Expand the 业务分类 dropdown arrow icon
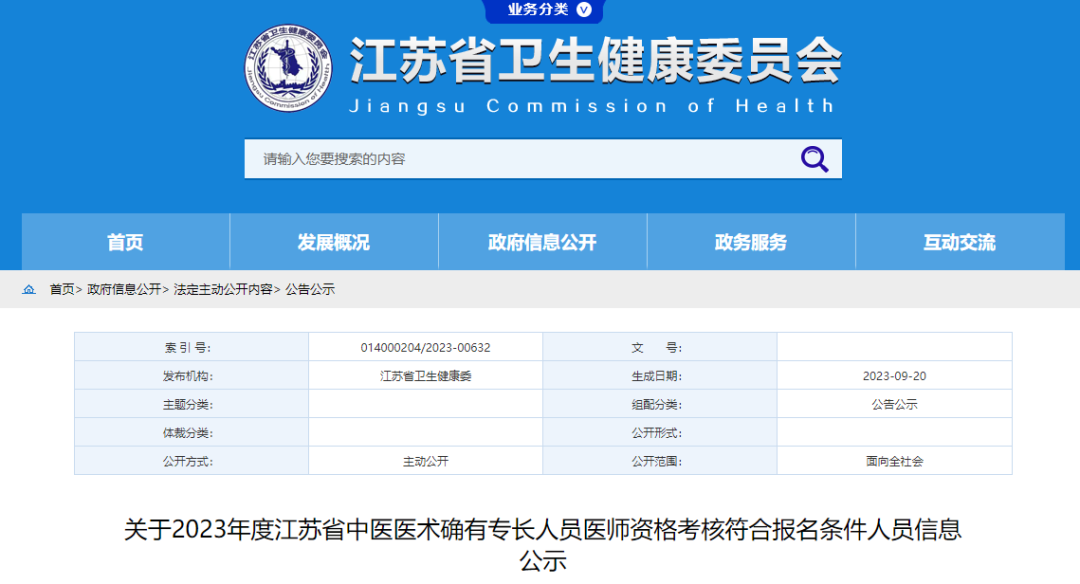1080x584 pixels. [584, 10]
